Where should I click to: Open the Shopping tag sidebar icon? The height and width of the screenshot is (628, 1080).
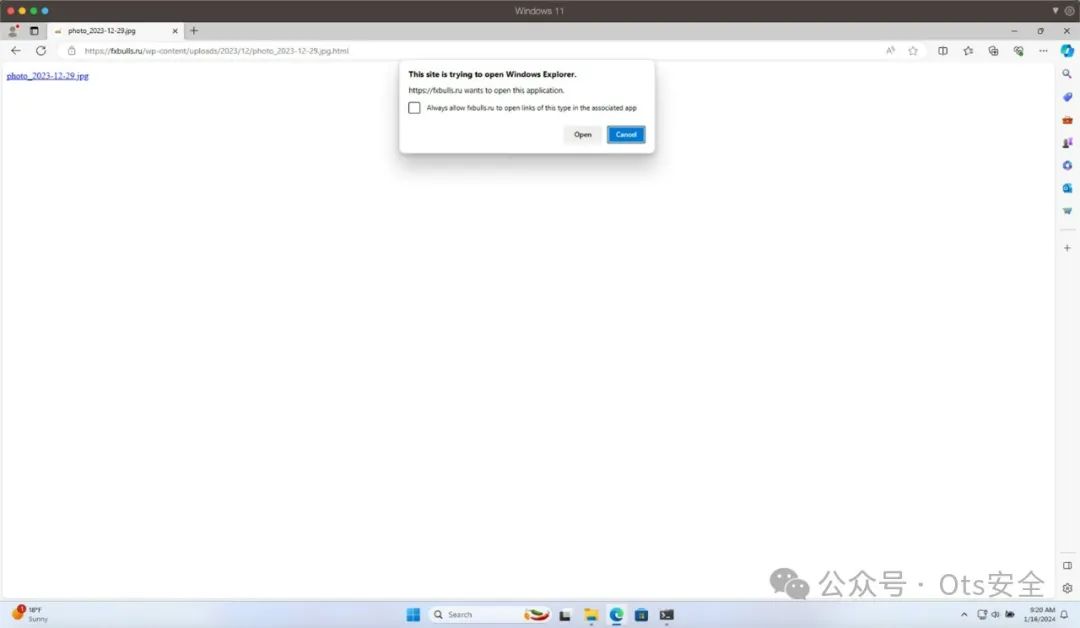click(x=1067, y=97)
